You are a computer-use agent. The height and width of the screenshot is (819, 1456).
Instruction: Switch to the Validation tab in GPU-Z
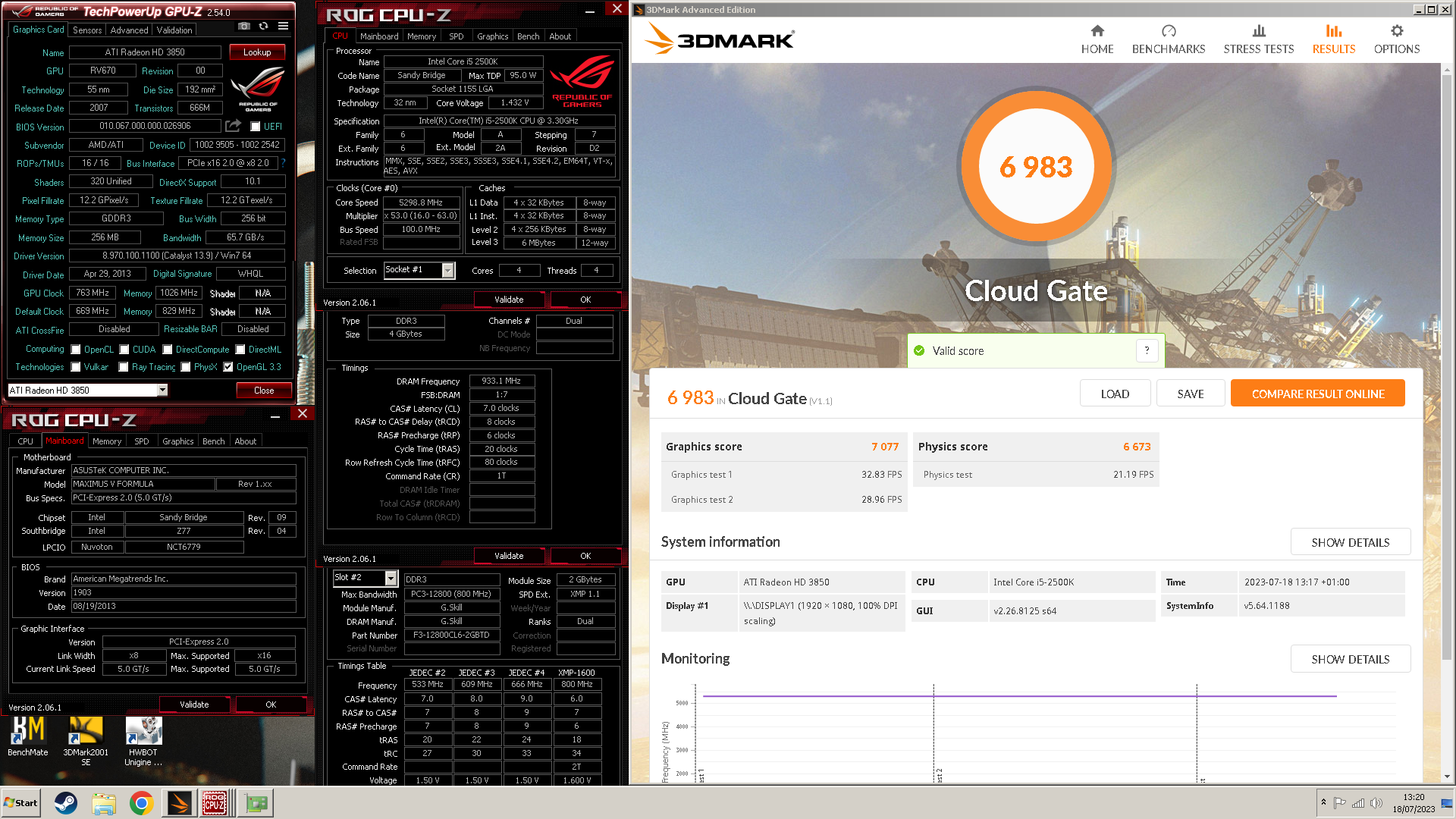coord(174,30)
